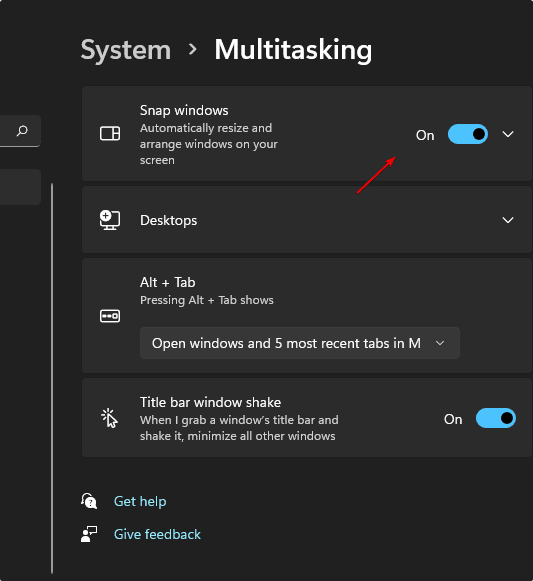This screenshot has width=533, height=581.
Task: Click the sidebar vertical scrollbar
Action: tap(52, 378)
